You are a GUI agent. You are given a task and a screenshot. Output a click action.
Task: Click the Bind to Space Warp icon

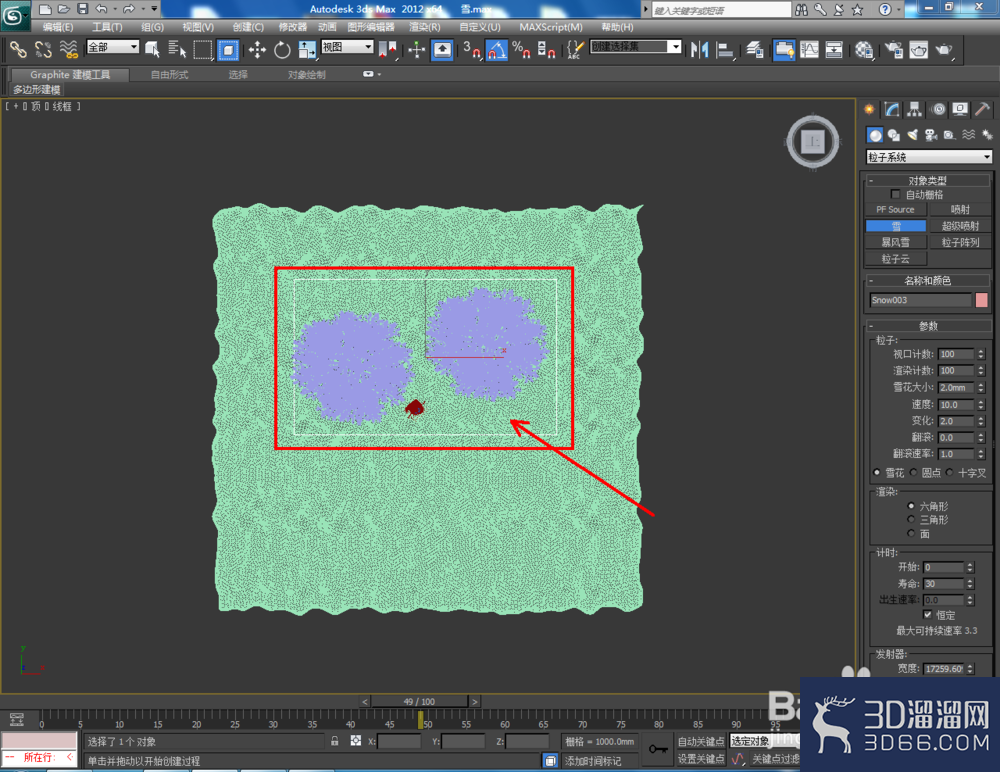pyautogui.click(x=68, y=49)
